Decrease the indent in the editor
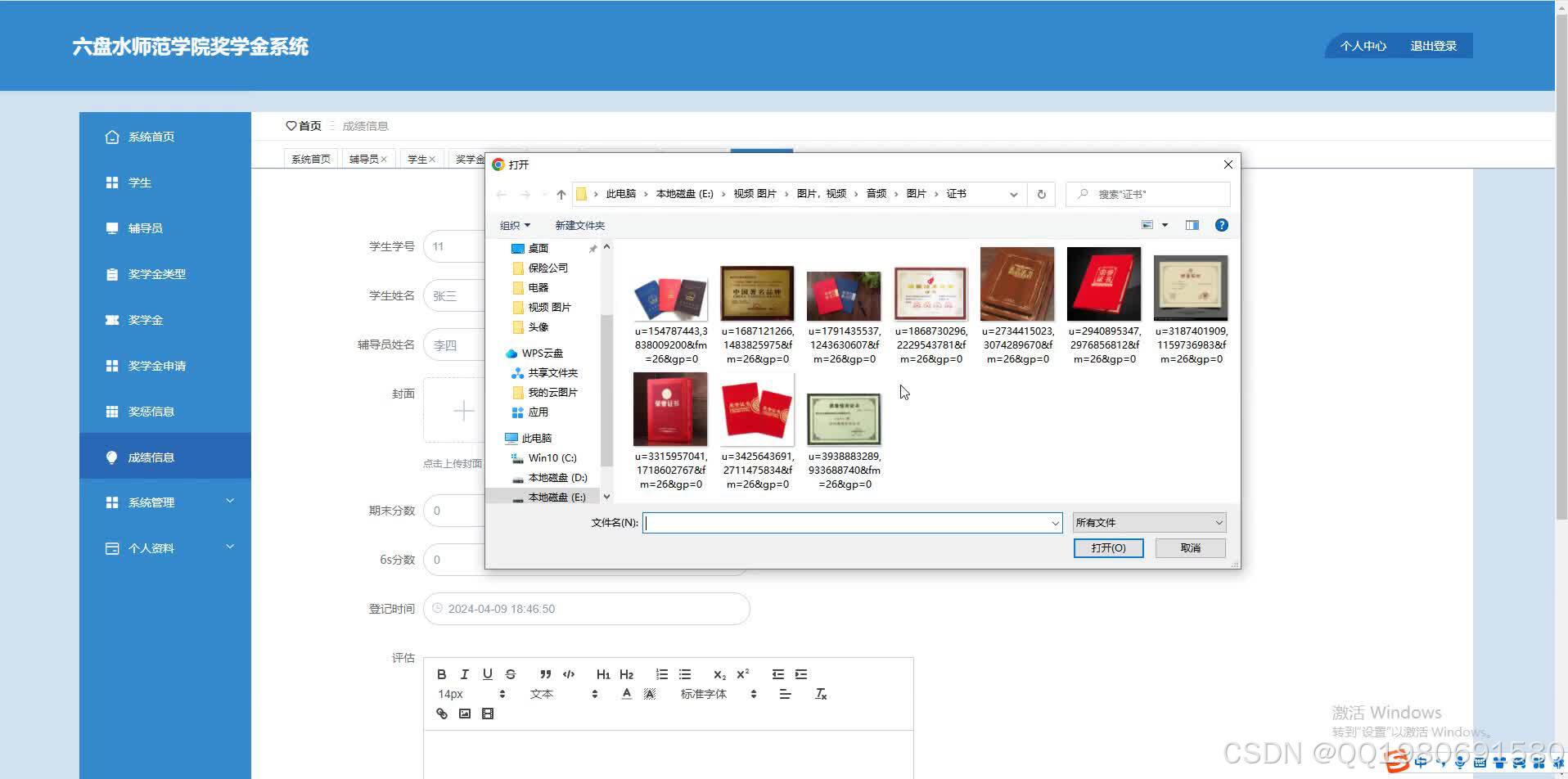This screenshot has height=779, width=1568. 777,674
